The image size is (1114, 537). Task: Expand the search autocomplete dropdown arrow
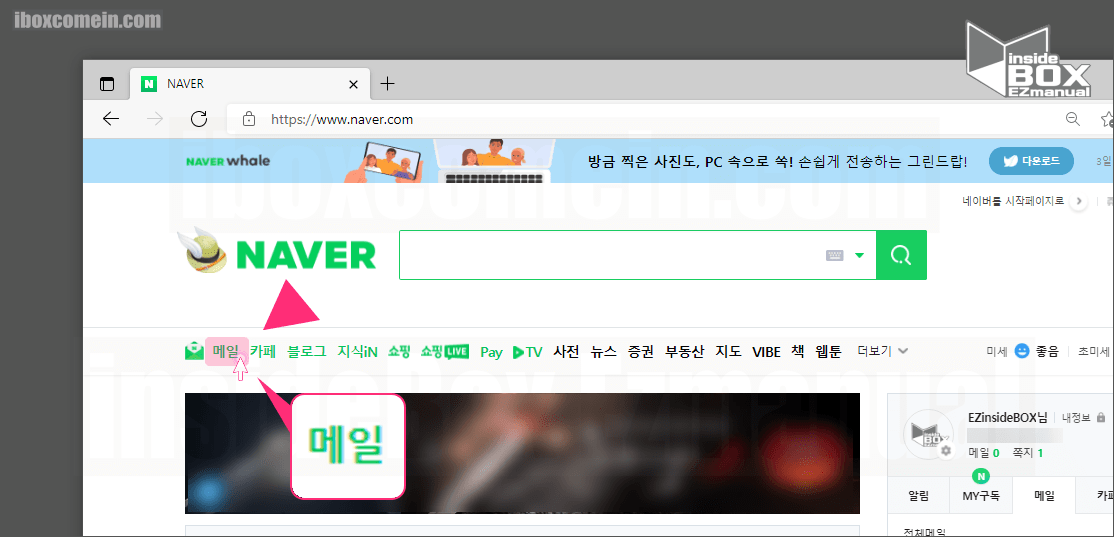[859, 256]
